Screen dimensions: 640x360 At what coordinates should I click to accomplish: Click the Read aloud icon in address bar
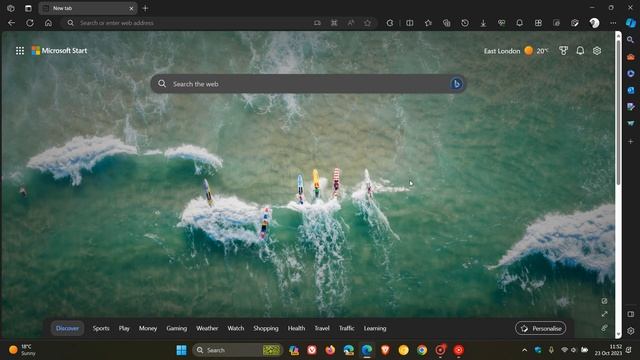point(351,23)
